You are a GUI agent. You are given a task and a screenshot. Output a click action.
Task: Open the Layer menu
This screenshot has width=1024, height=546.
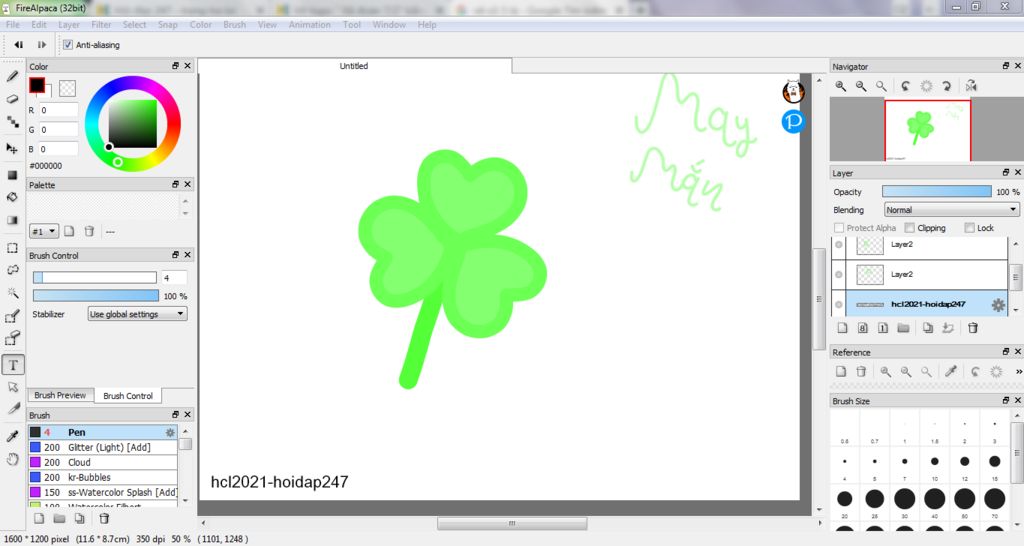click(x=69, y=25)
